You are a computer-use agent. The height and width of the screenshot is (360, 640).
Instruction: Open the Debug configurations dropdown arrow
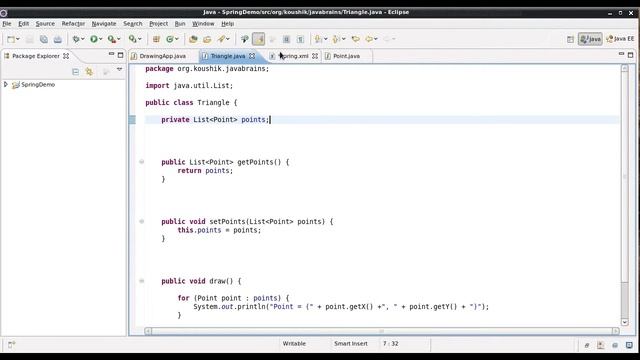click(82, 39)
